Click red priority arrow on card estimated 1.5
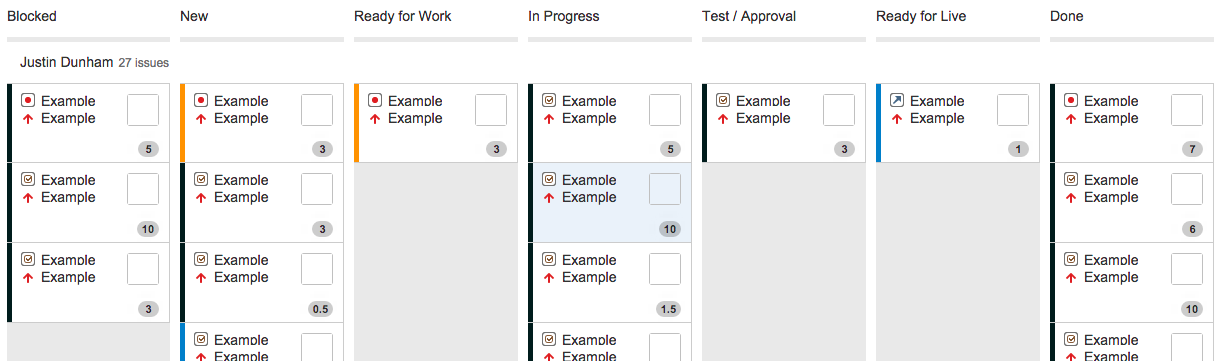 tap(549, 278)
